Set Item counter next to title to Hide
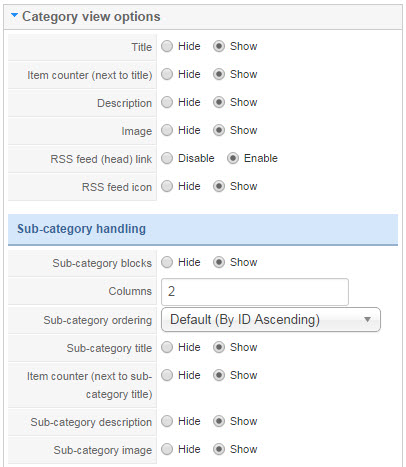The image size is (406, 467). tap(167, 74)
